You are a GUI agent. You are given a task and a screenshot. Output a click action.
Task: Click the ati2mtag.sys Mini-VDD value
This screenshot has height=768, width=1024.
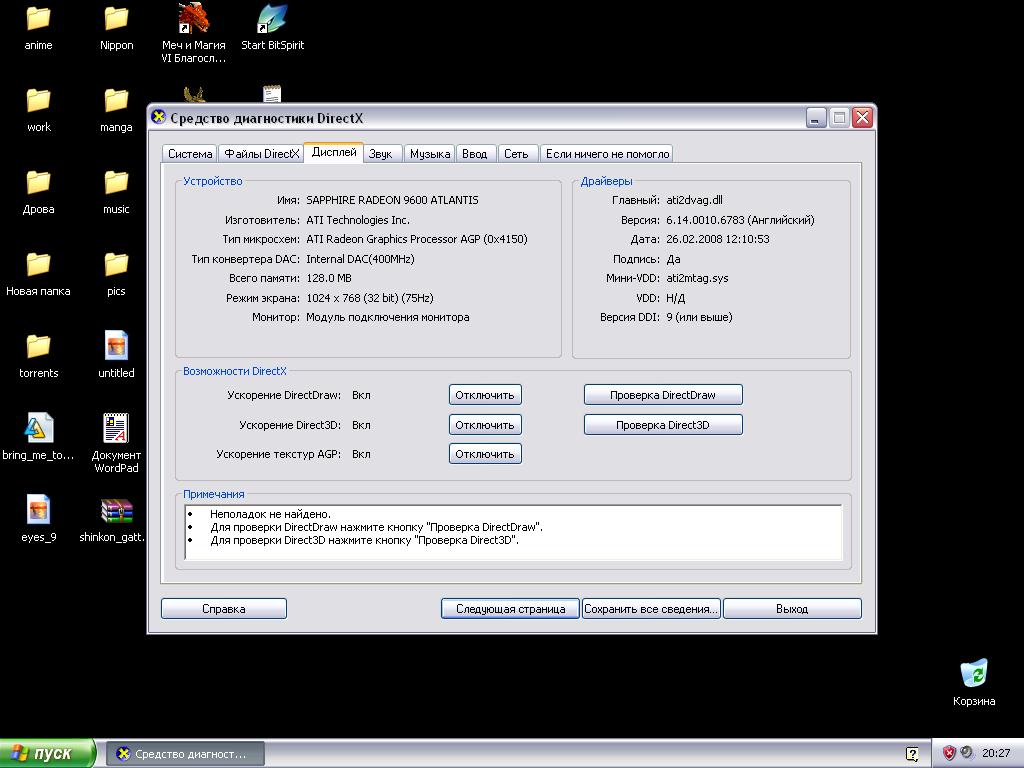(x=697, y=278)
